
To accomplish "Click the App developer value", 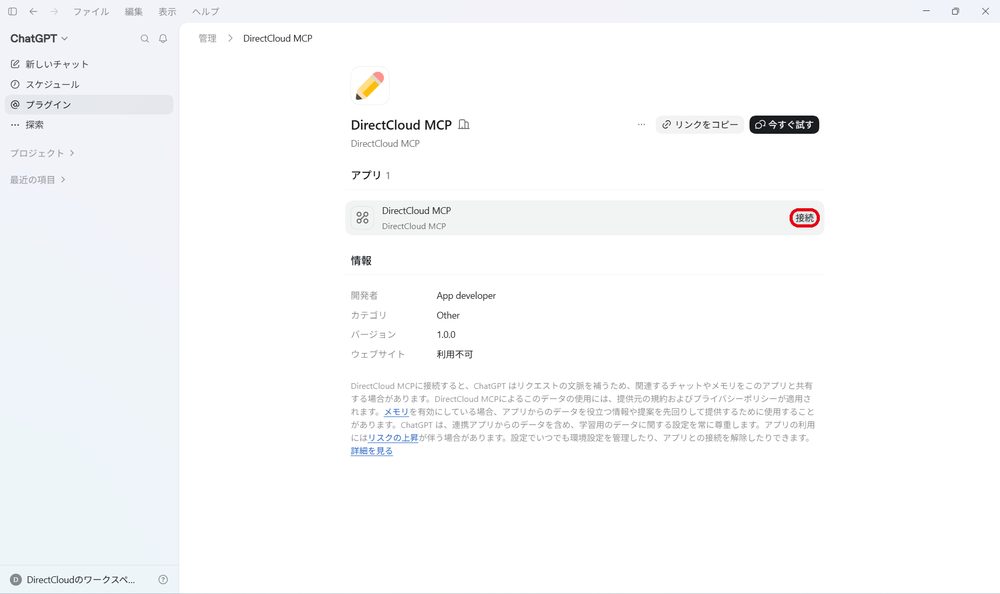I will click(466, 295).
